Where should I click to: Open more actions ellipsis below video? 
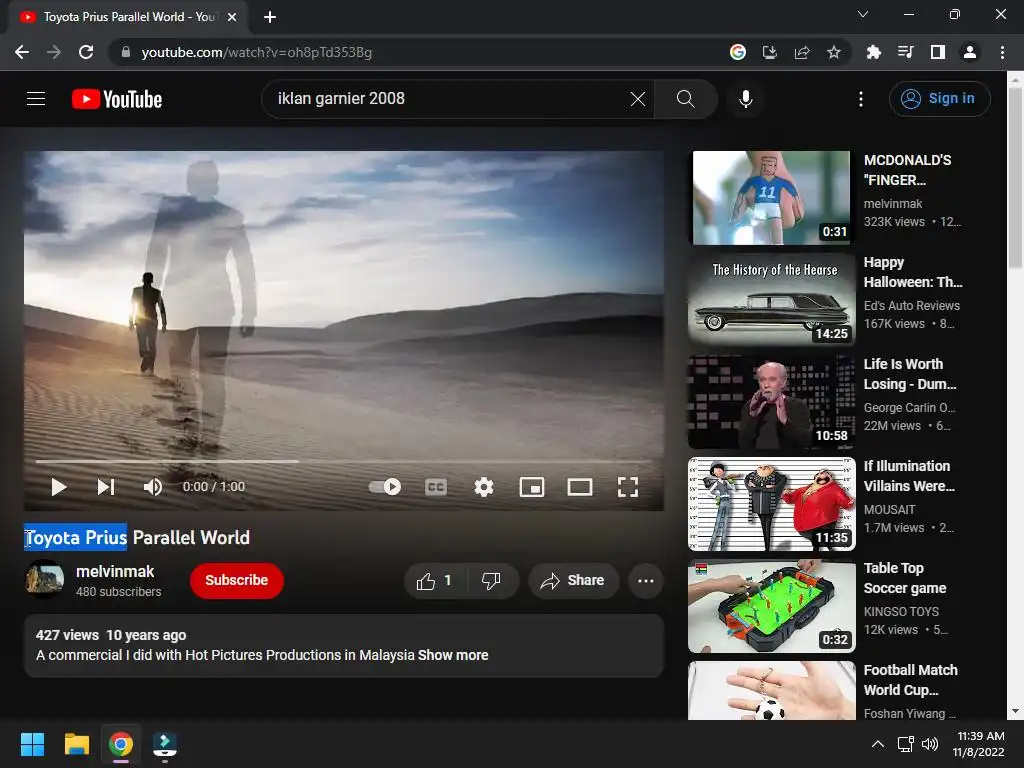[x=645, y=581]
